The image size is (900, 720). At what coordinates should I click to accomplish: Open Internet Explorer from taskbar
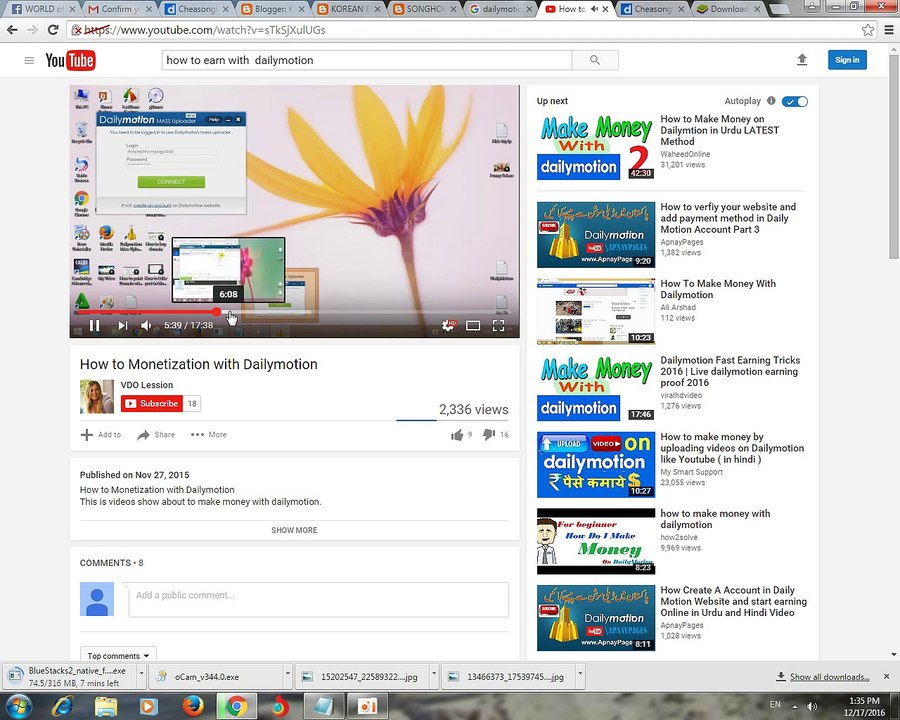(62, 706)
